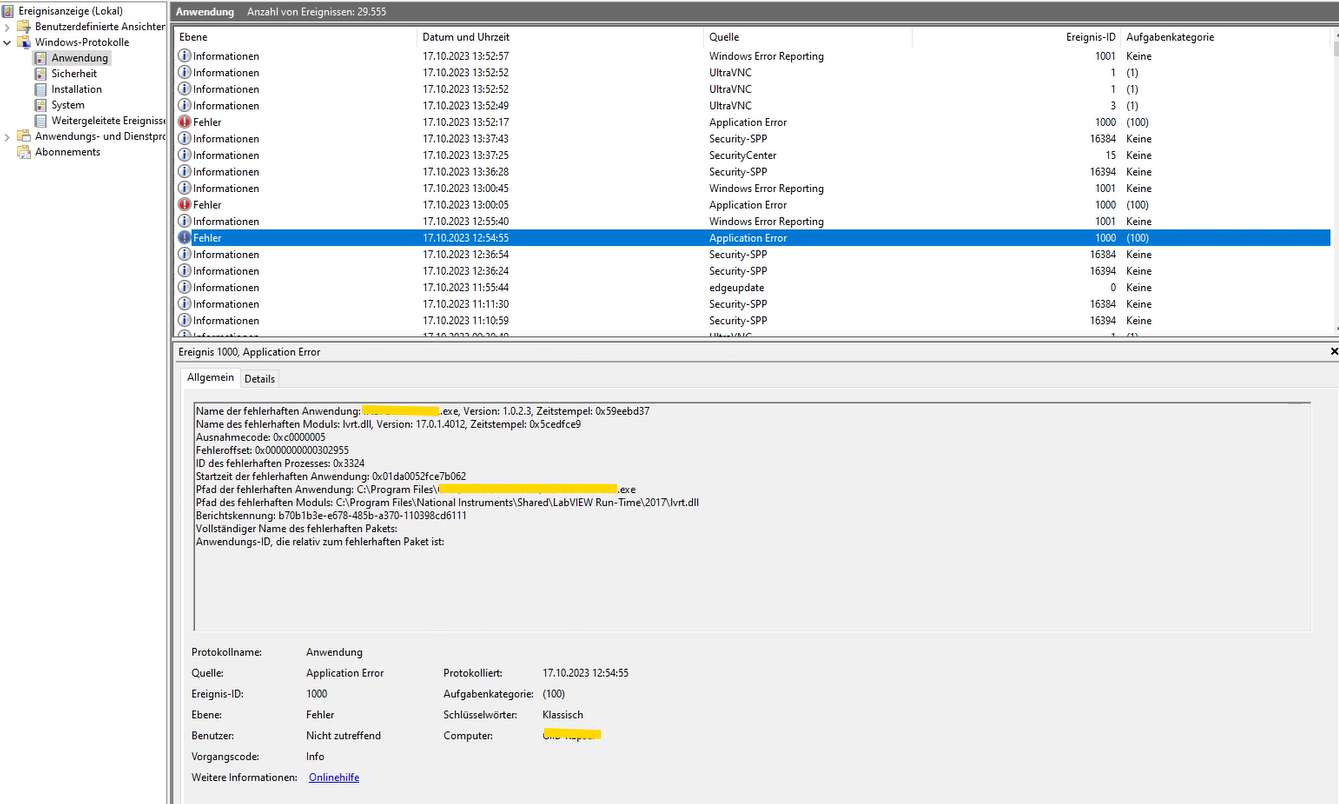Sort by the Ebene column header
The width and height of the screenshot is (1339, 804).
pos(297,37)
